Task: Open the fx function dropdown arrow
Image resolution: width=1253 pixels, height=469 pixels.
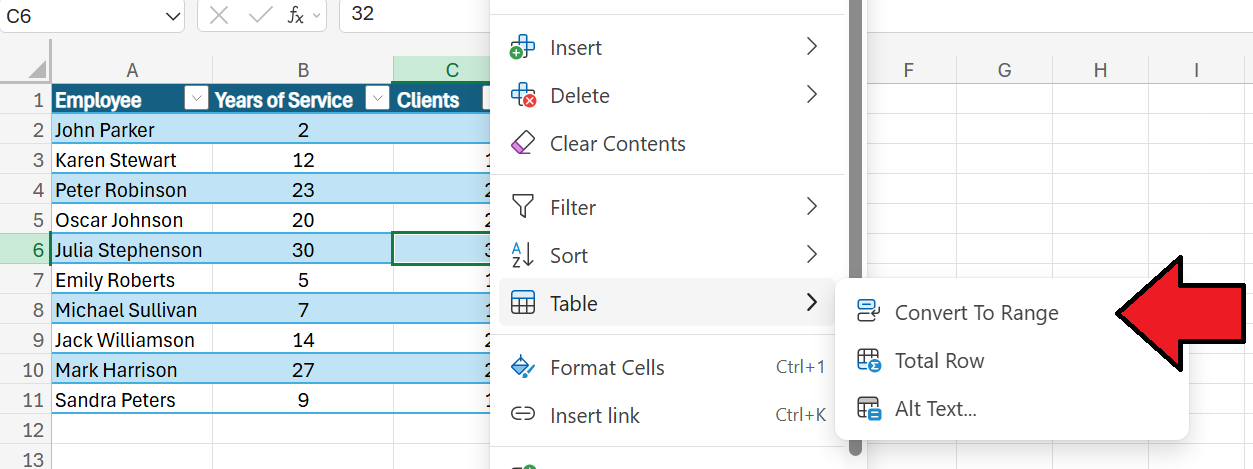Action: pyautogui.click(x=317, y=15)
